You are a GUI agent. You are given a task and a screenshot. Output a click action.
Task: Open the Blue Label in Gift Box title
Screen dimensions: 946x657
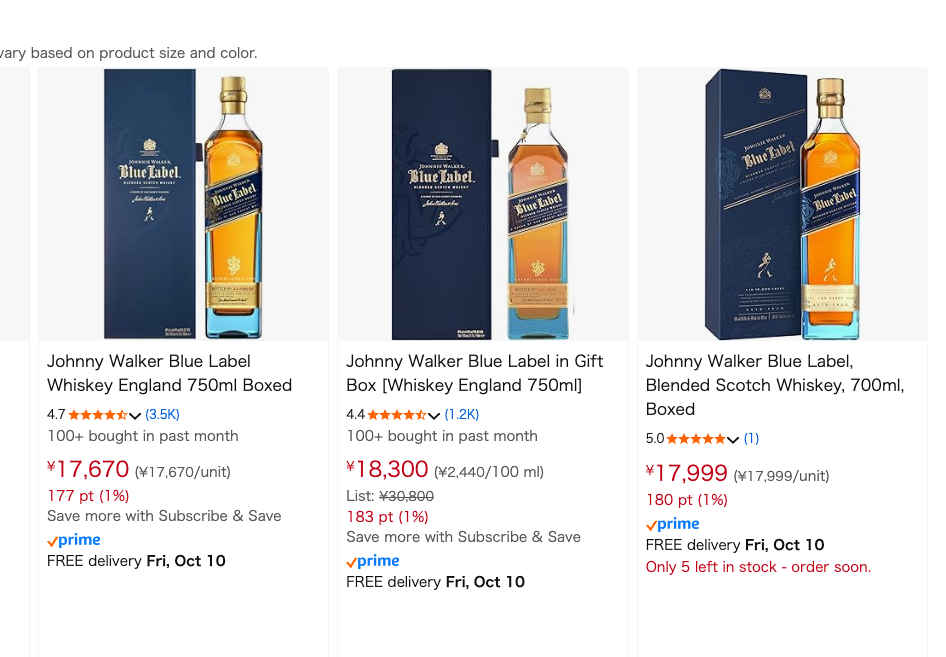[475, 373]
